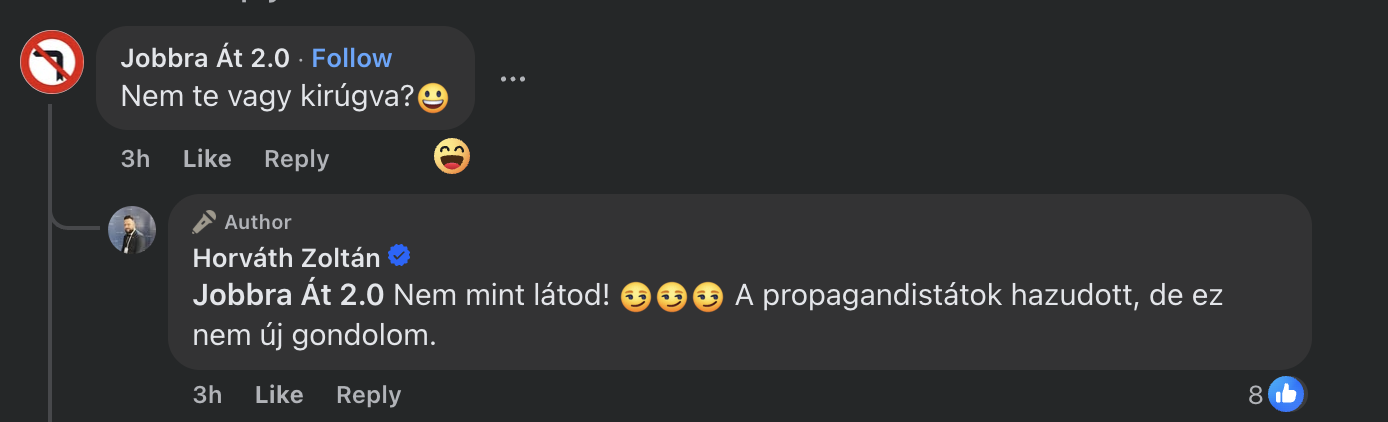Click the blue thumbs-up reaction icon
This screenshot has height=422, width=1388.
point(1286,395)
